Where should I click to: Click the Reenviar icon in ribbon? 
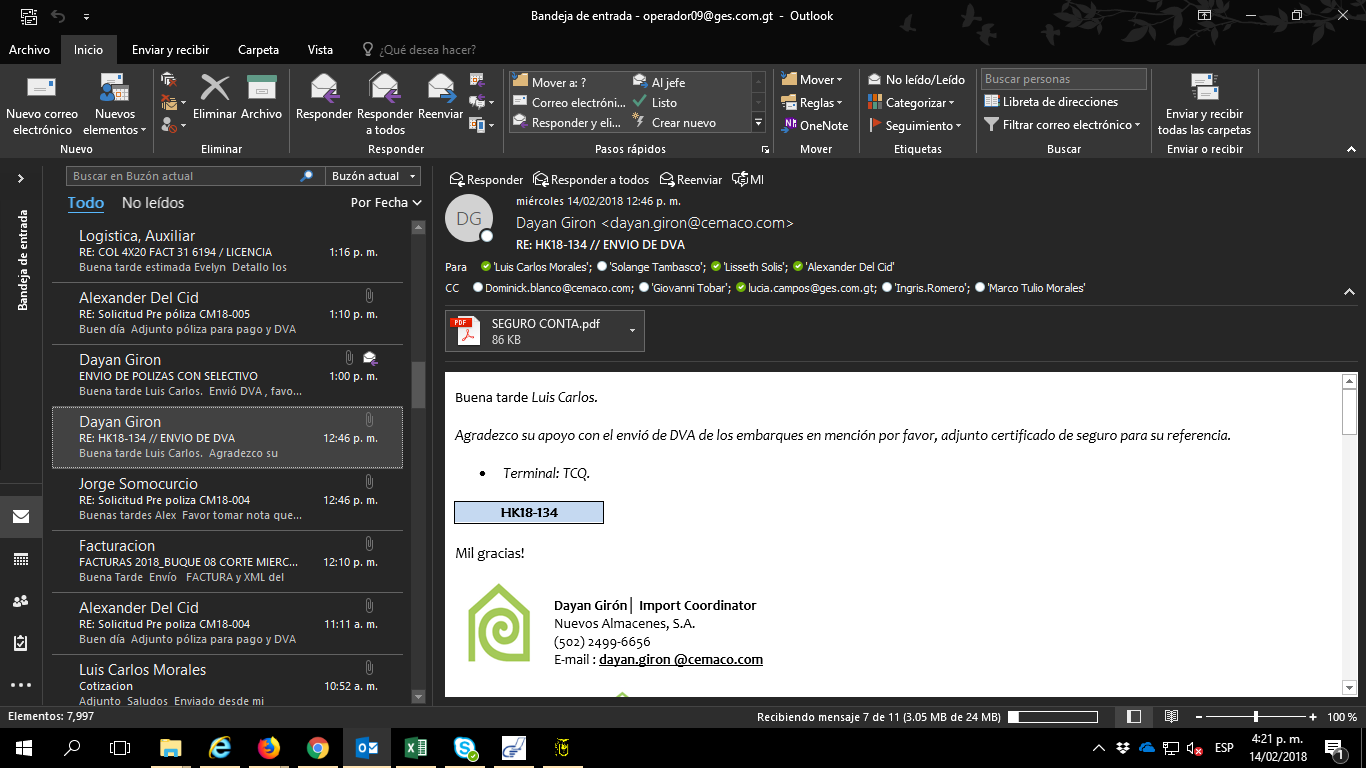click(x=440, y=90)
